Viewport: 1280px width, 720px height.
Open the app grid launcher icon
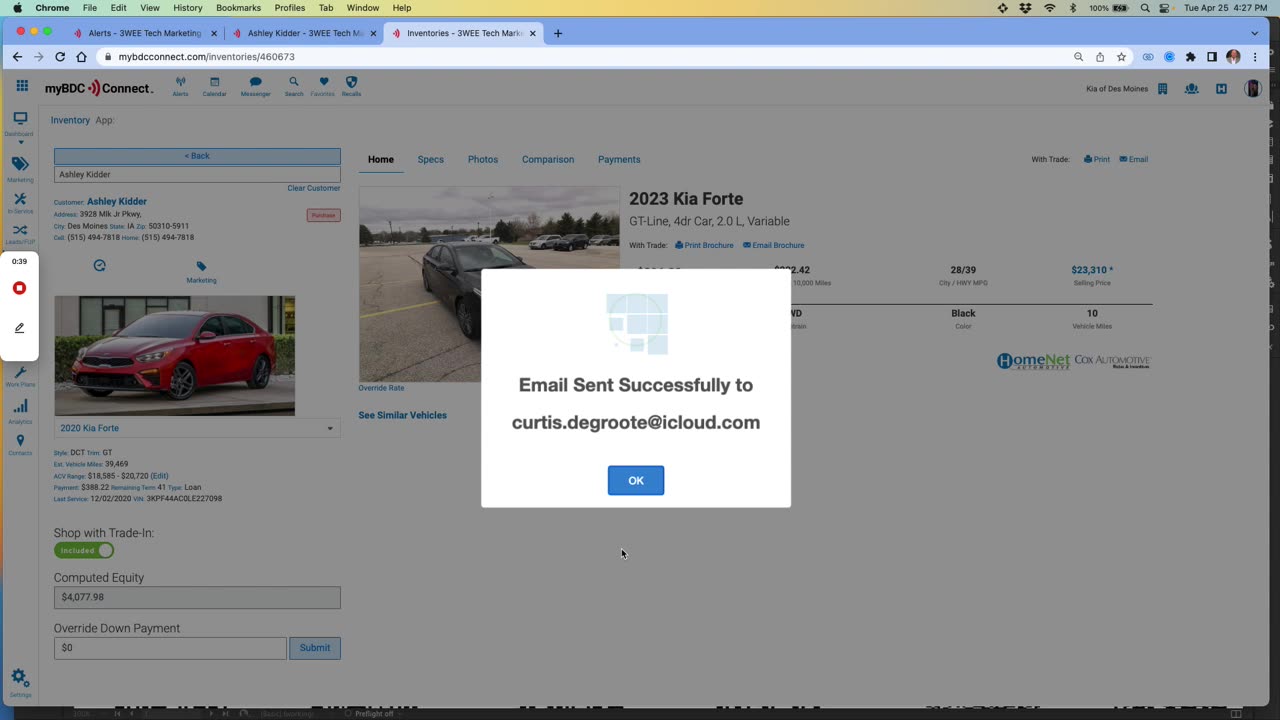[x=22, y=87]
